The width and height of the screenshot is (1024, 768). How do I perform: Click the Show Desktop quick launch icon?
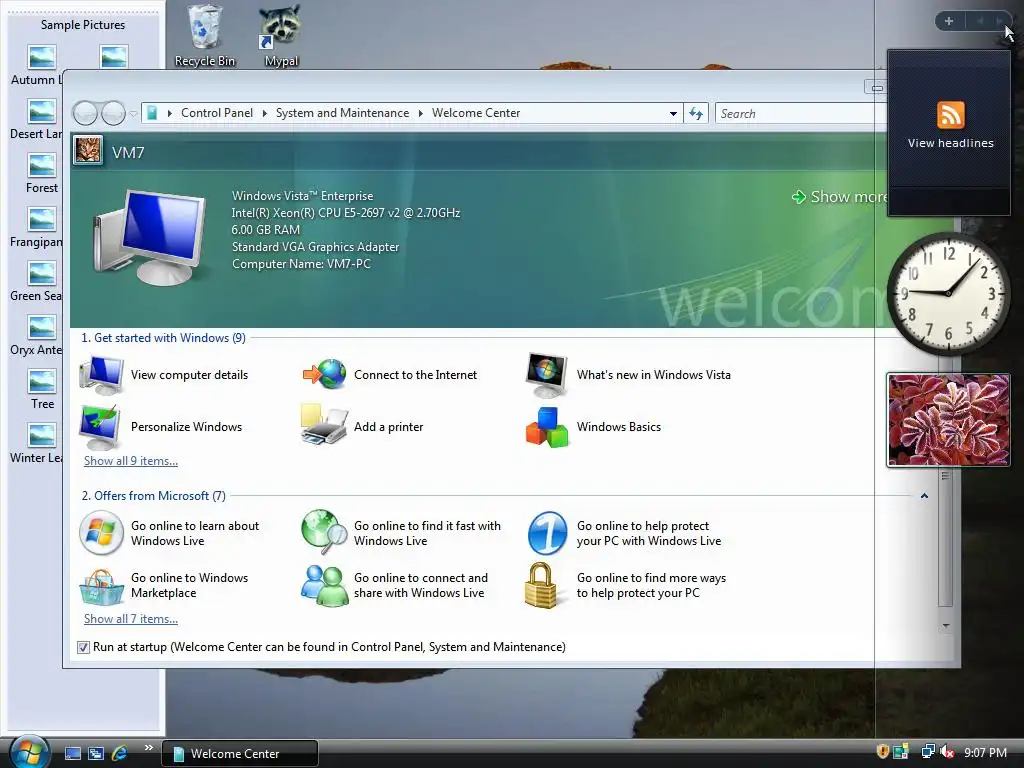tap(72, 753)
